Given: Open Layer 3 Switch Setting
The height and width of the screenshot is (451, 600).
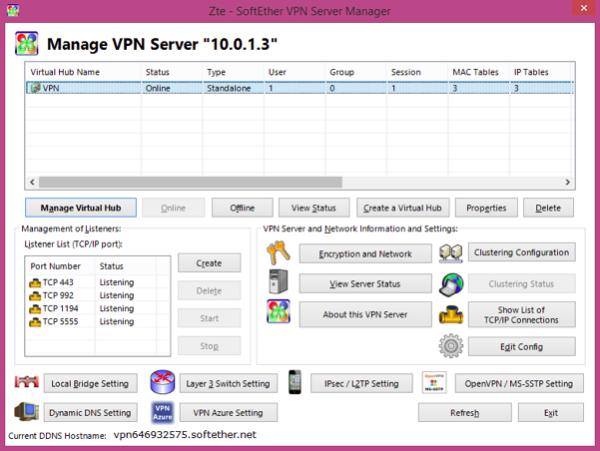Looking at the screenshot, I should (x=228, y=383).
